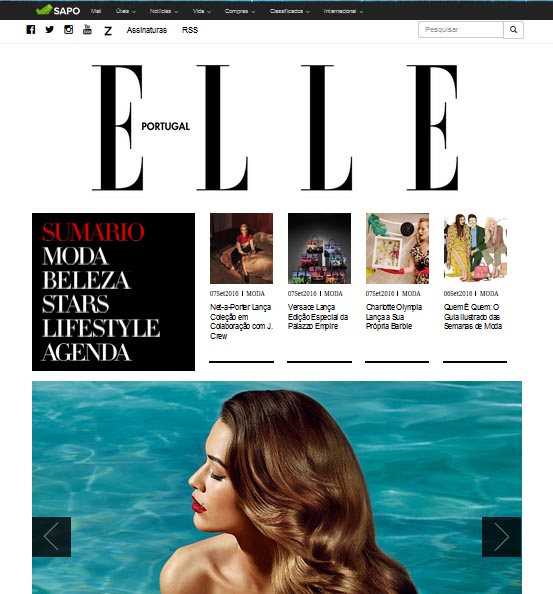Open the Facebook page icon
Screen dimensions: 553x594
pyautogui.click(x=31, y=30)
